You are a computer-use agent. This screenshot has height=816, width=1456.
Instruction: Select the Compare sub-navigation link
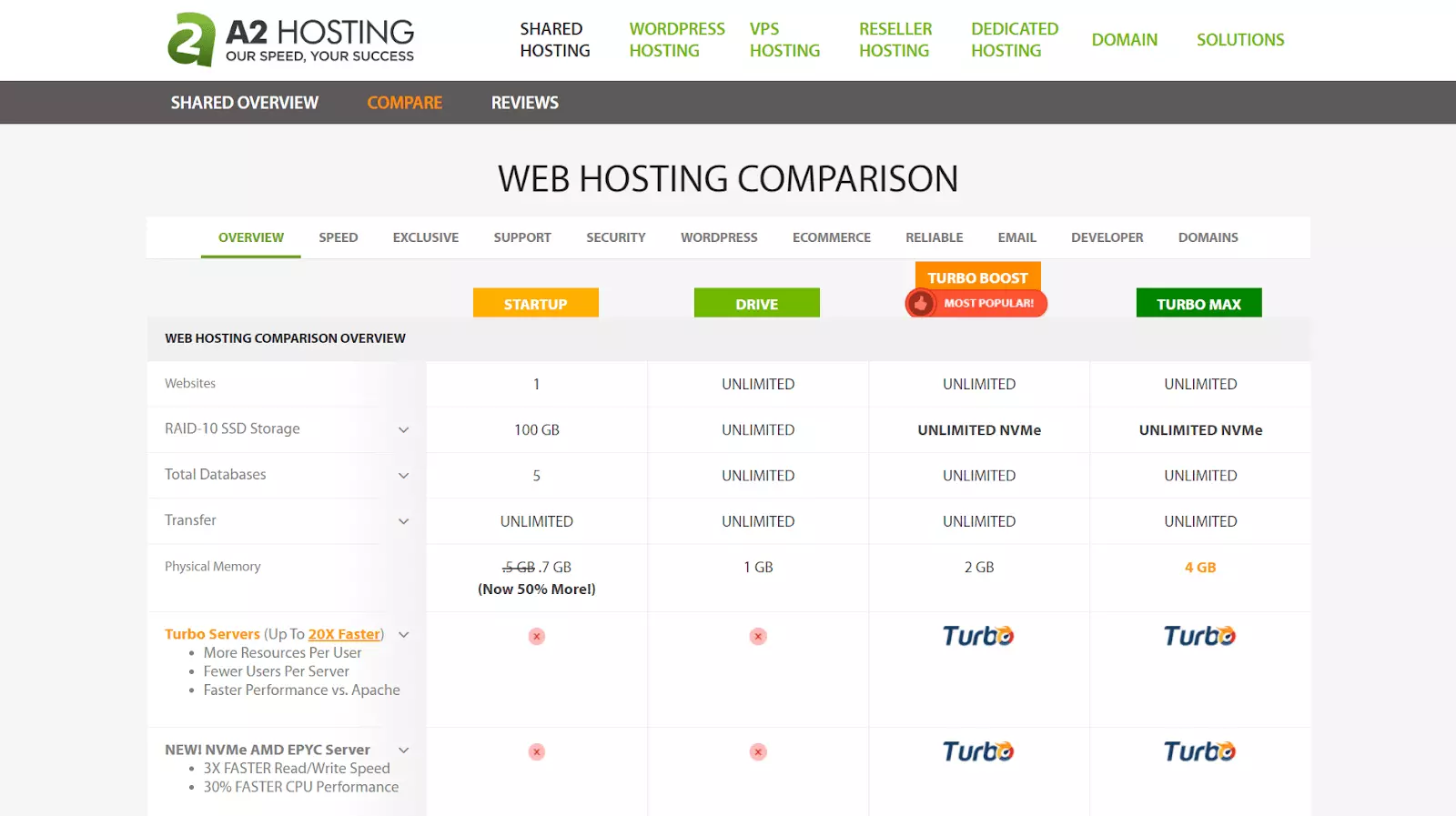[x=405, y=103]
